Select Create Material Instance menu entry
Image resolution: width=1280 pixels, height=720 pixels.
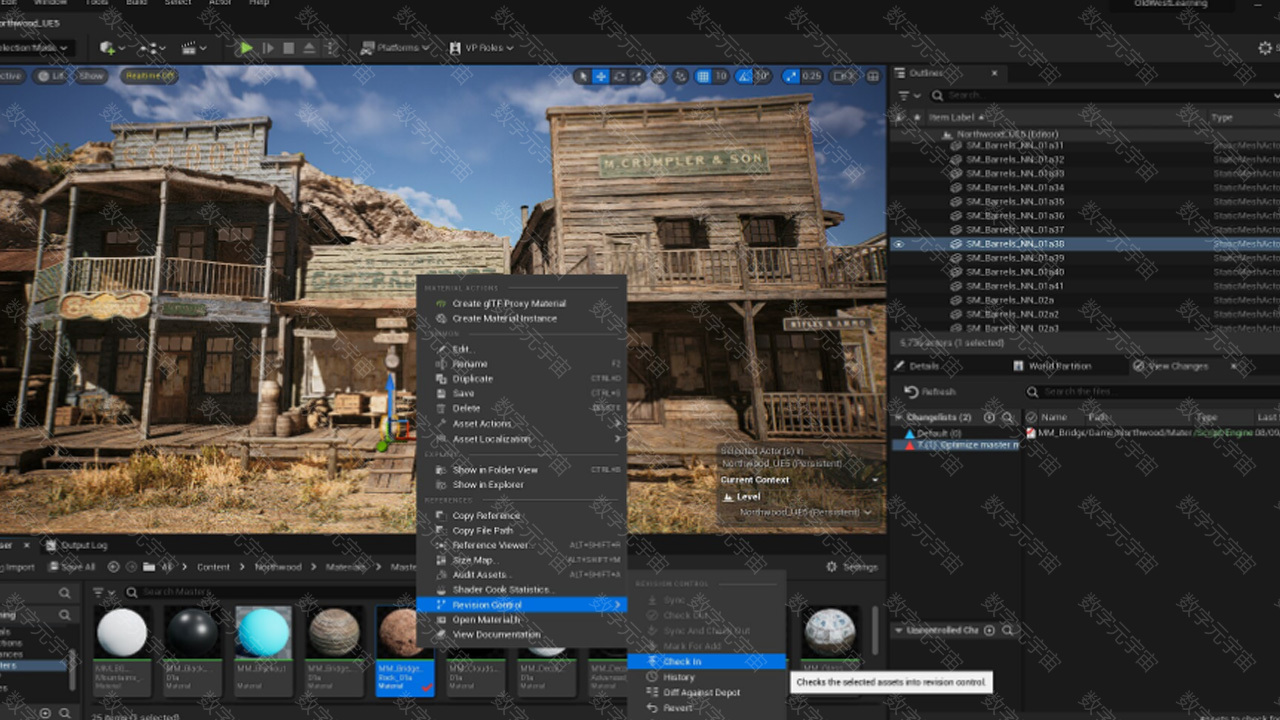point(504,318)
